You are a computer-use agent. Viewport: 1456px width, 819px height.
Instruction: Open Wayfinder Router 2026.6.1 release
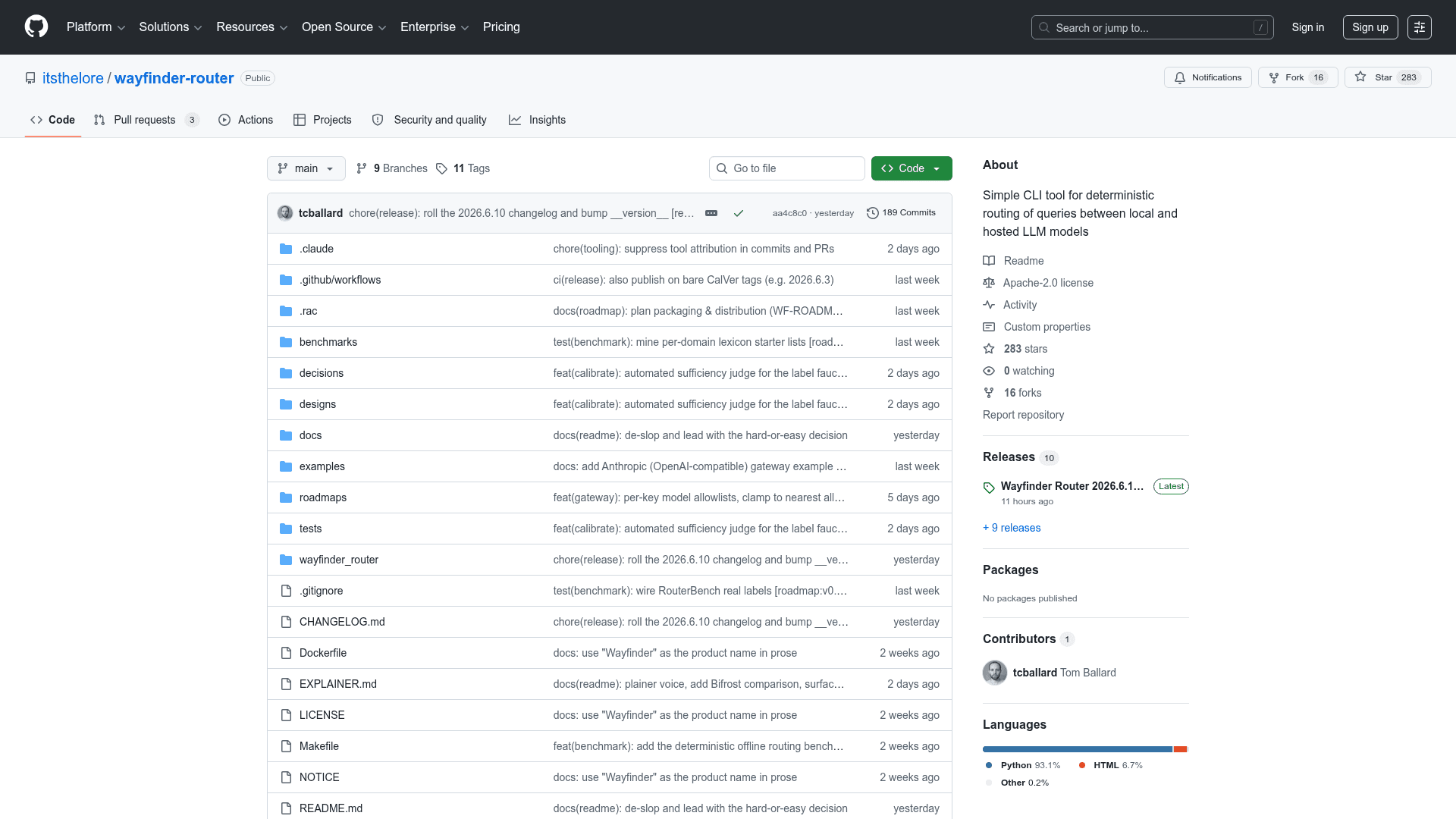[x=1072, y=486]
